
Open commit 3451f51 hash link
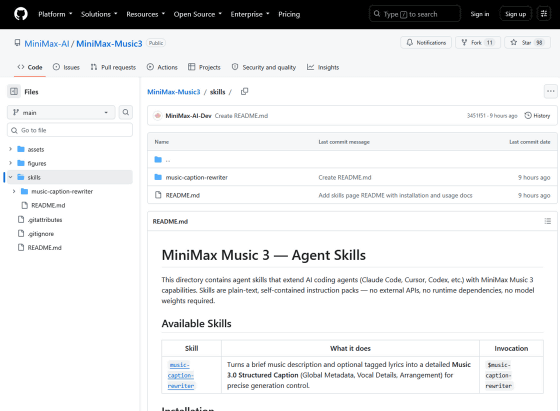476,116
